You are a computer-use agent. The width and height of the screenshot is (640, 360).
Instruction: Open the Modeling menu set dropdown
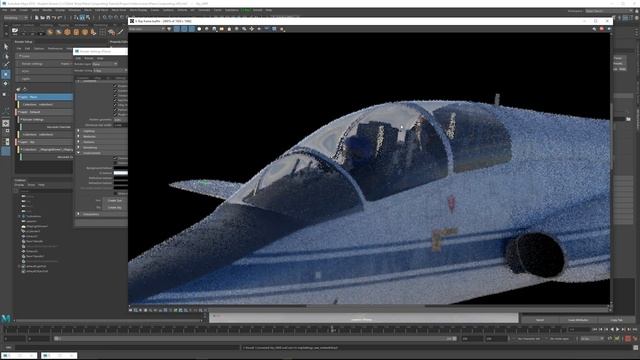click(x=16, y=18)
